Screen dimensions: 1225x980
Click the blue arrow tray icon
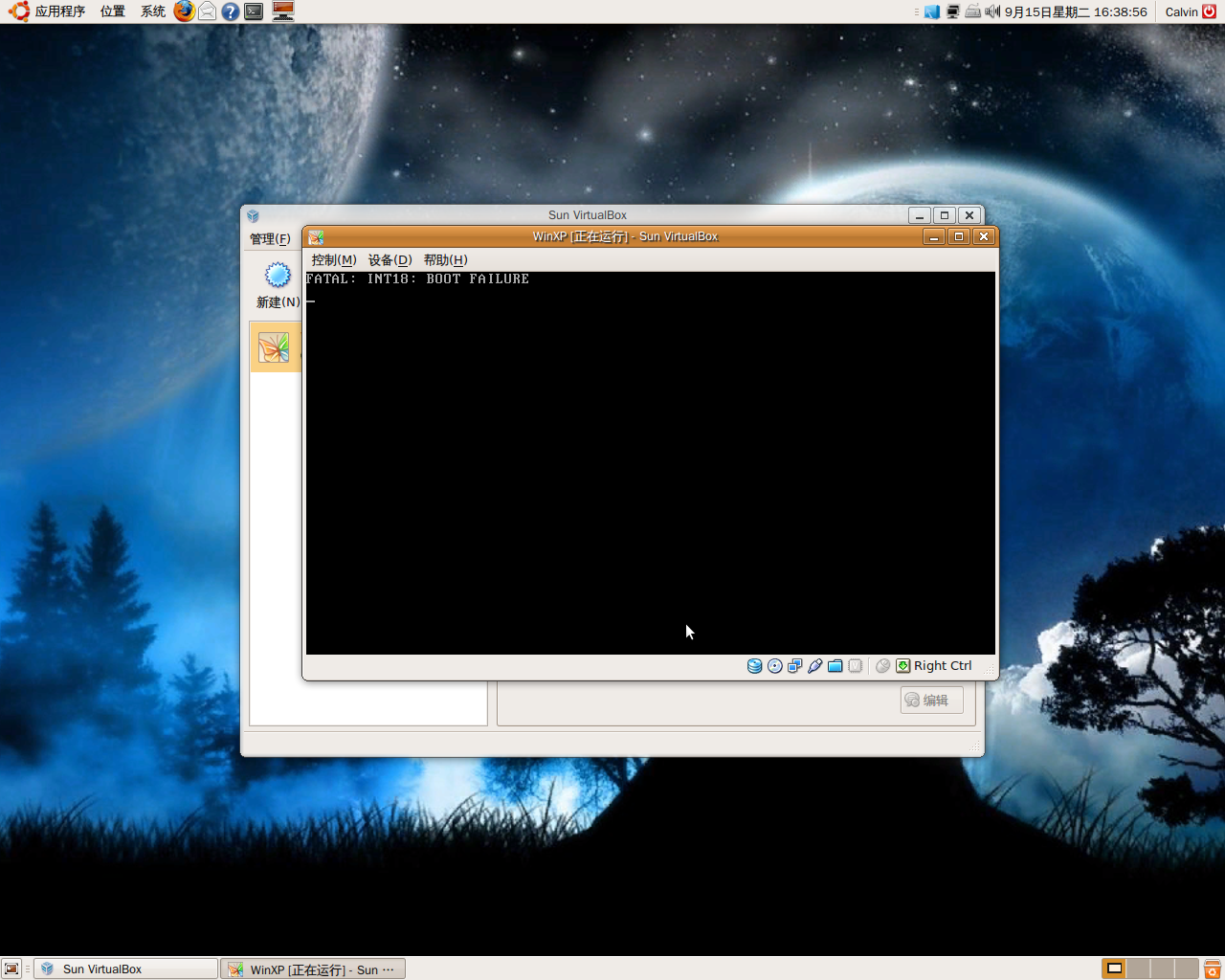coord(932,12)
